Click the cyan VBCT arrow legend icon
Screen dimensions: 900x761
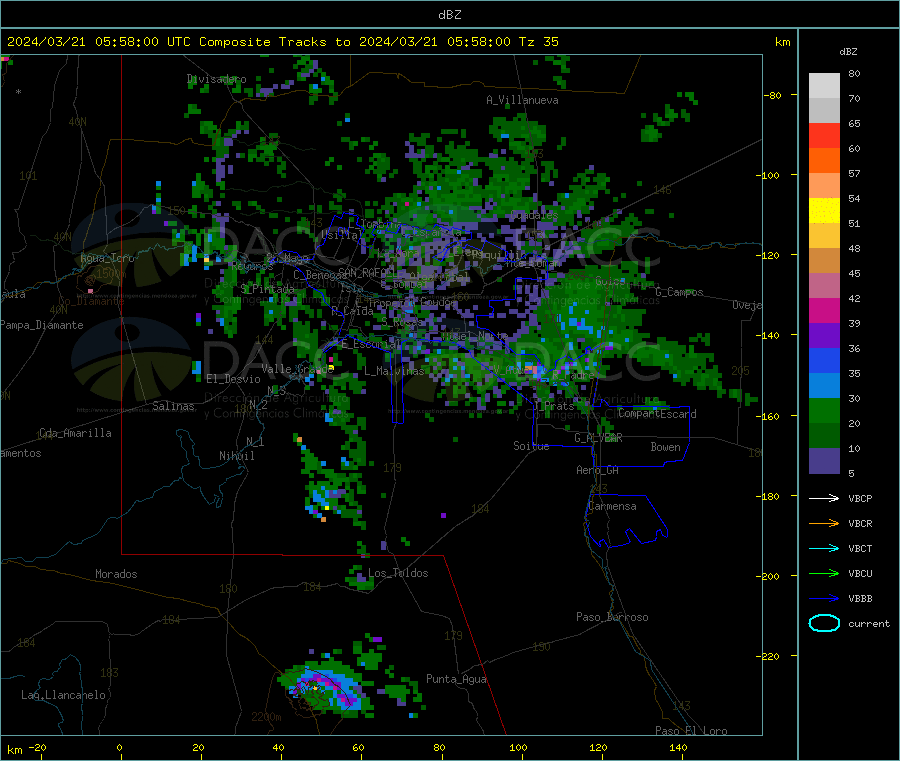(x=824, y=548)
